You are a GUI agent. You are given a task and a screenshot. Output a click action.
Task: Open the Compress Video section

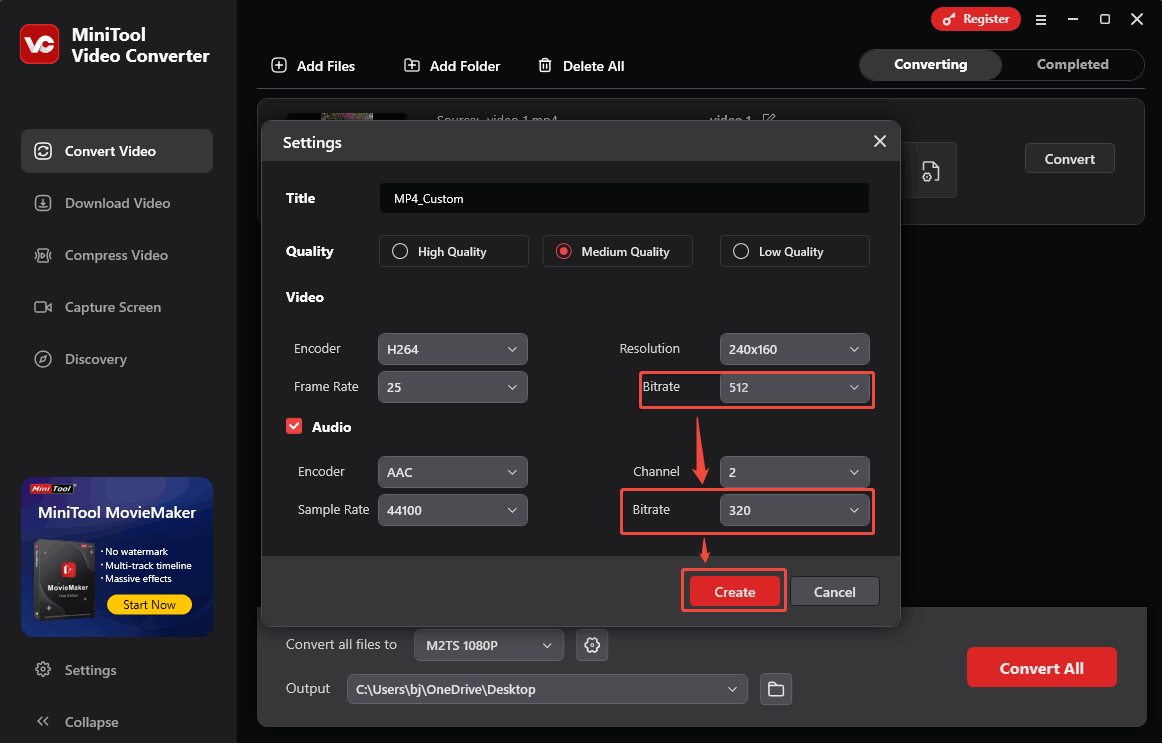(117, 255)
